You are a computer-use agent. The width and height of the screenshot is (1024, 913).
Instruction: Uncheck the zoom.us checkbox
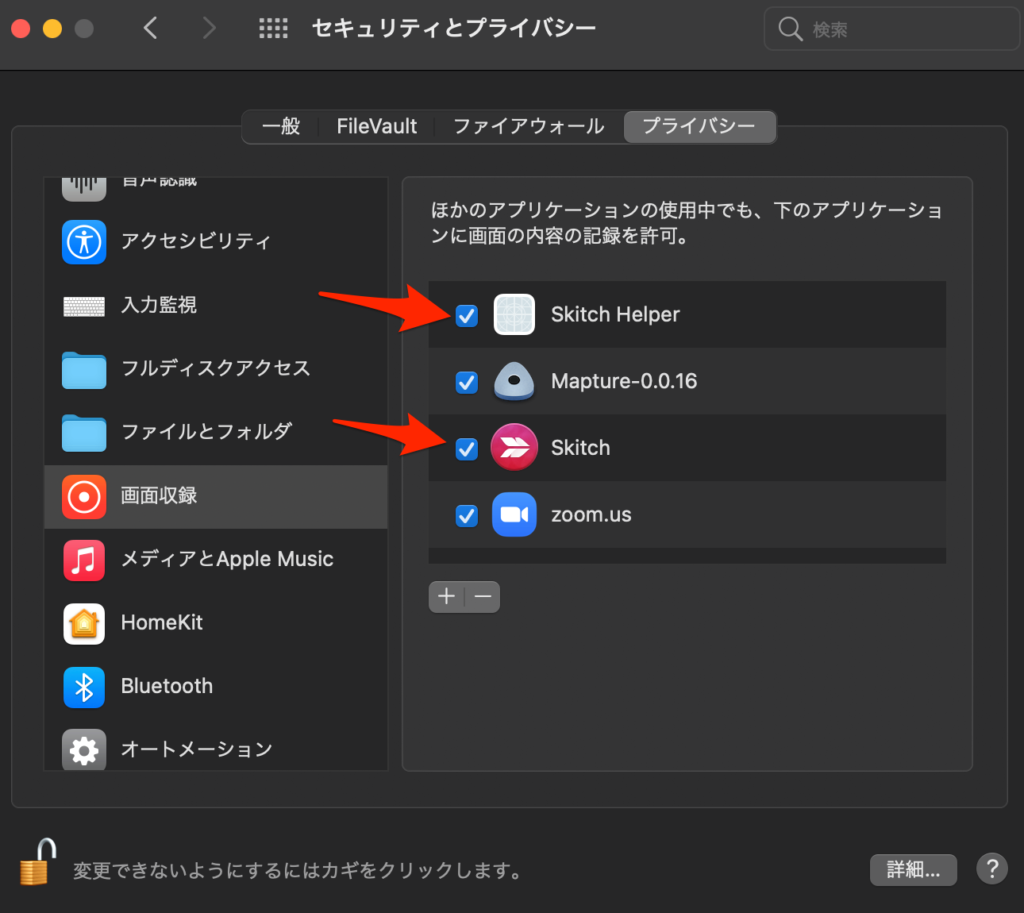pos(466,515)
